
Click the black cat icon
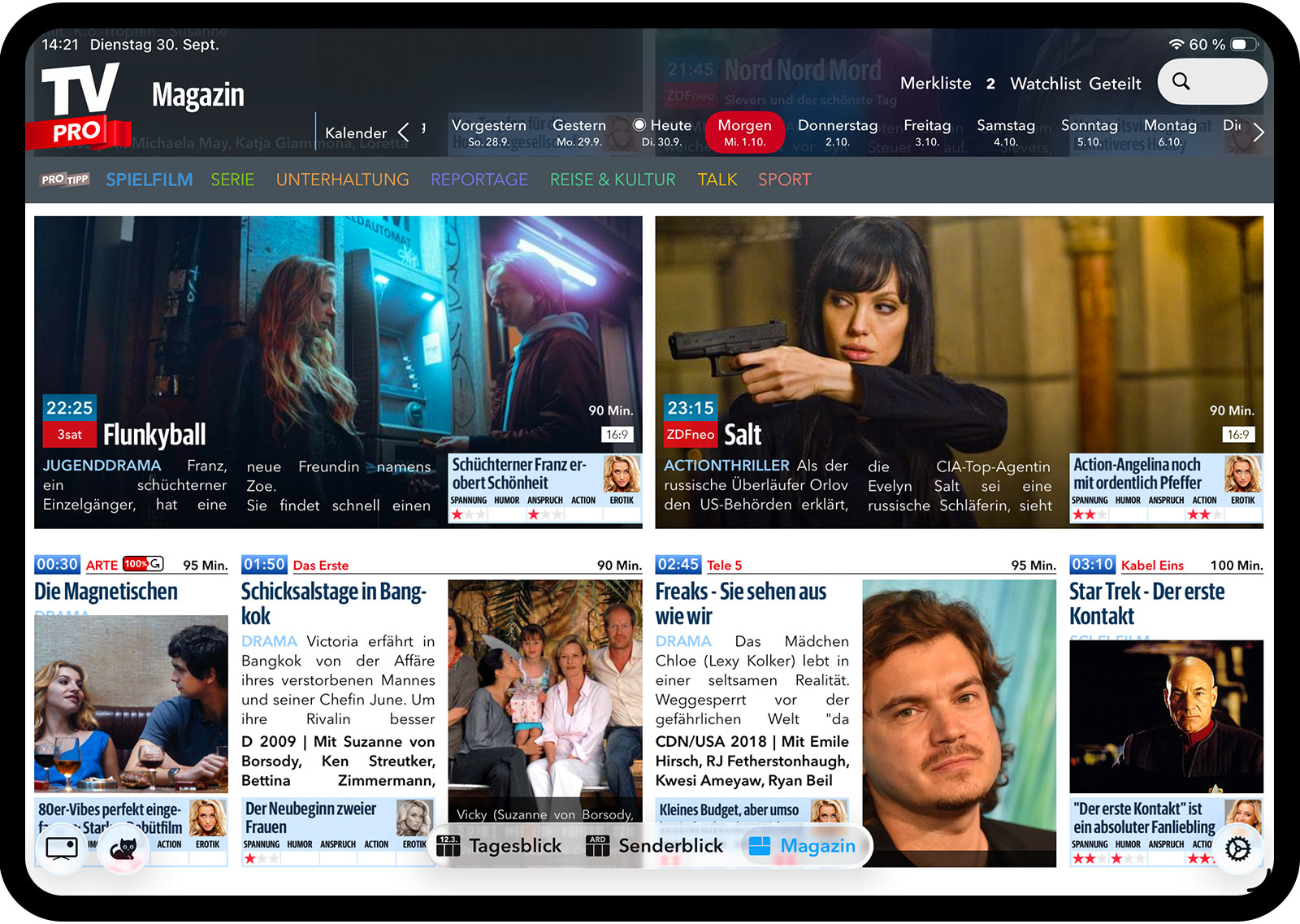(123, 848)
